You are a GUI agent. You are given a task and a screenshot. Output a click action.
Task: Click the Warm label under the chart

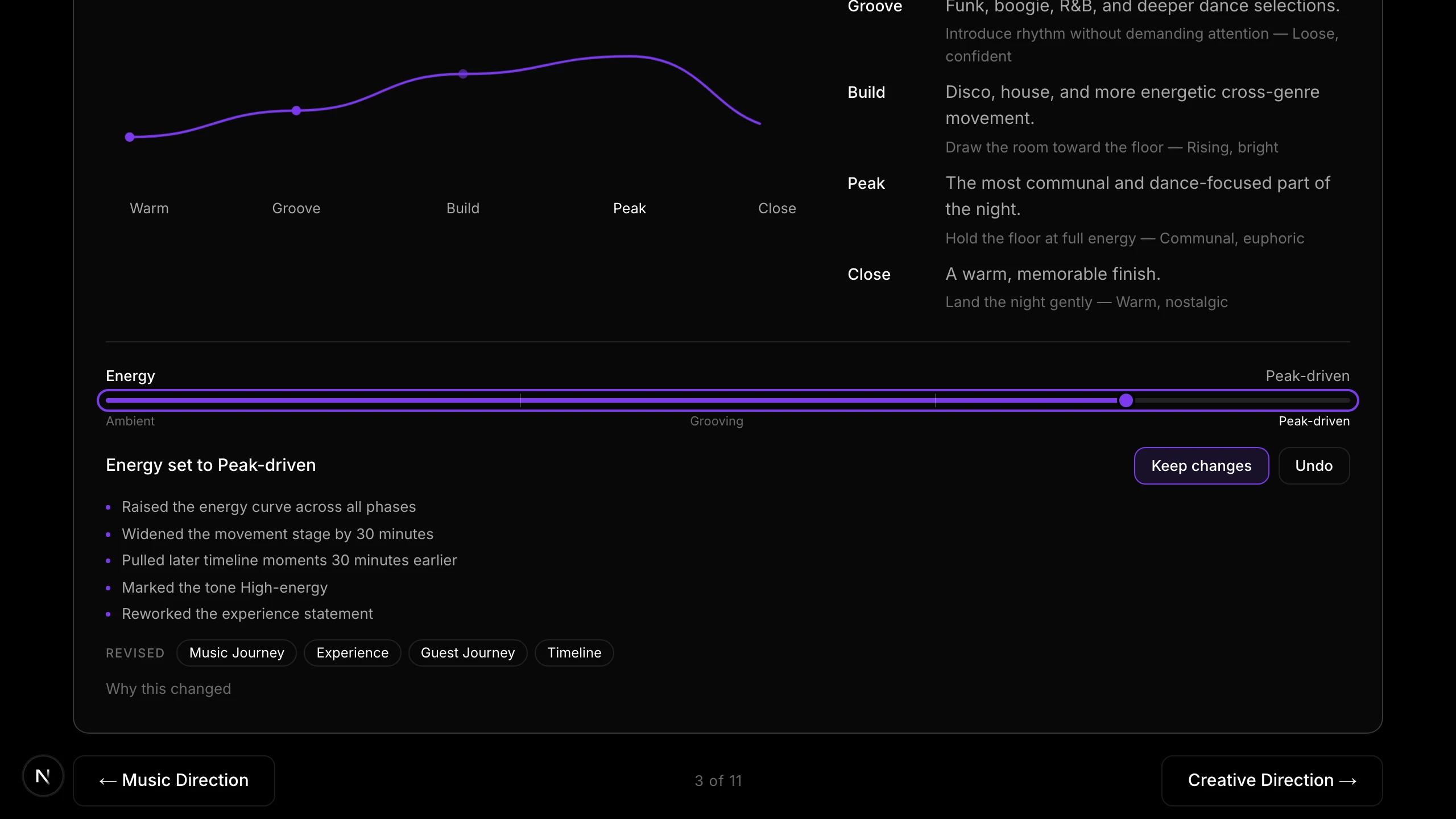[x=149, y=208]
